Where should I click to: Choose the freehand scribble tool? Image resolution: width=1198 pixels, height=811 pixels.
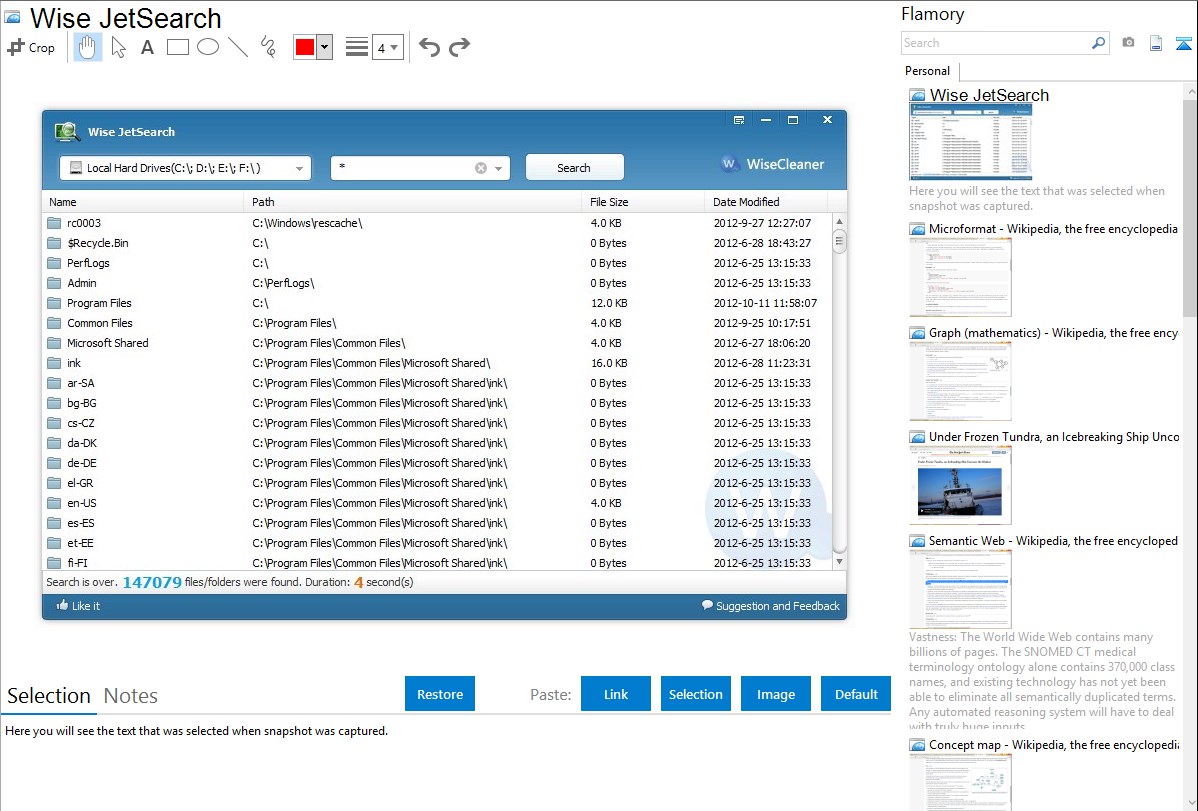[x=268, y=47]
